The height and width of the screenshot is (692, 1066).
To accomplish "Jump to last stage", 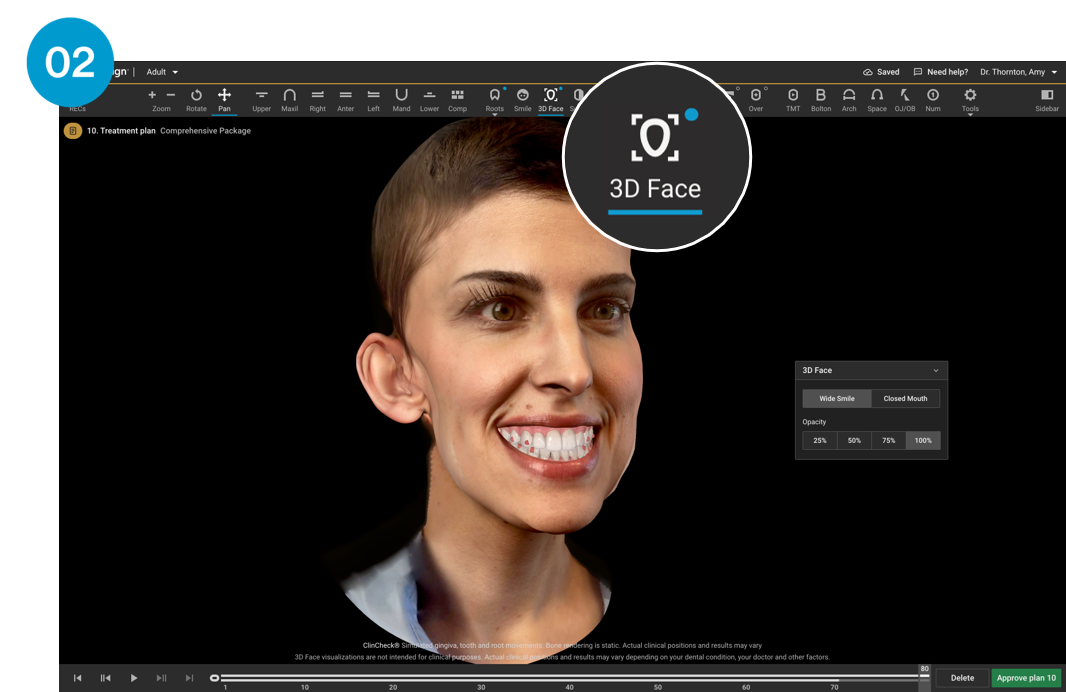I will (x=189, y=678).
